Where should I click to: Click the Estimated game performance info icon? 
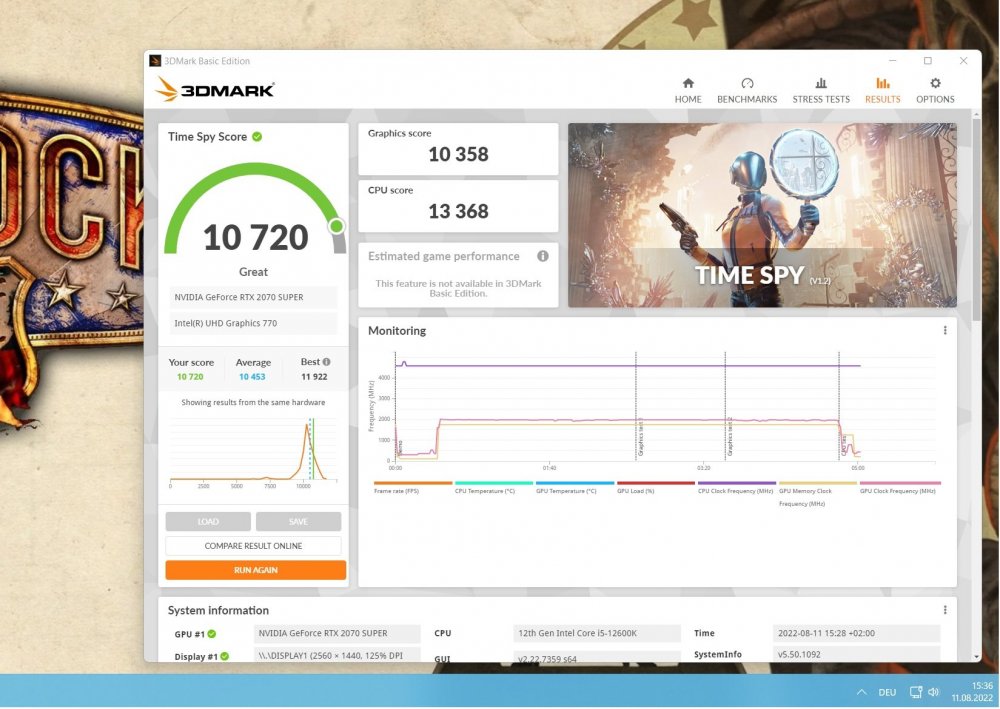(542, 256)
